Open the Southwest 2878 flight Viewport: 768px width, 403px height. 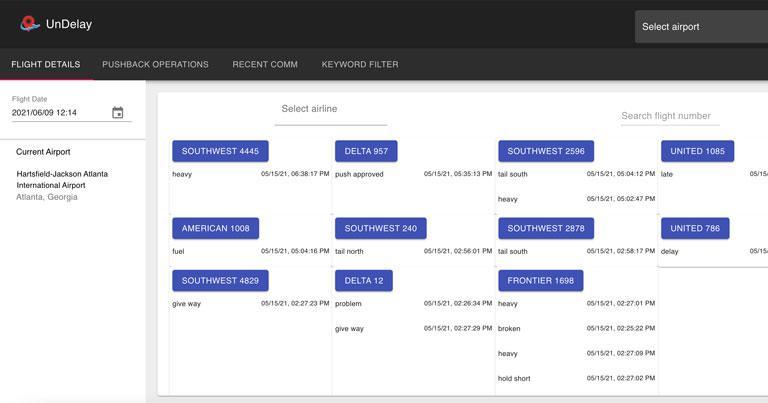pos(546,228)
